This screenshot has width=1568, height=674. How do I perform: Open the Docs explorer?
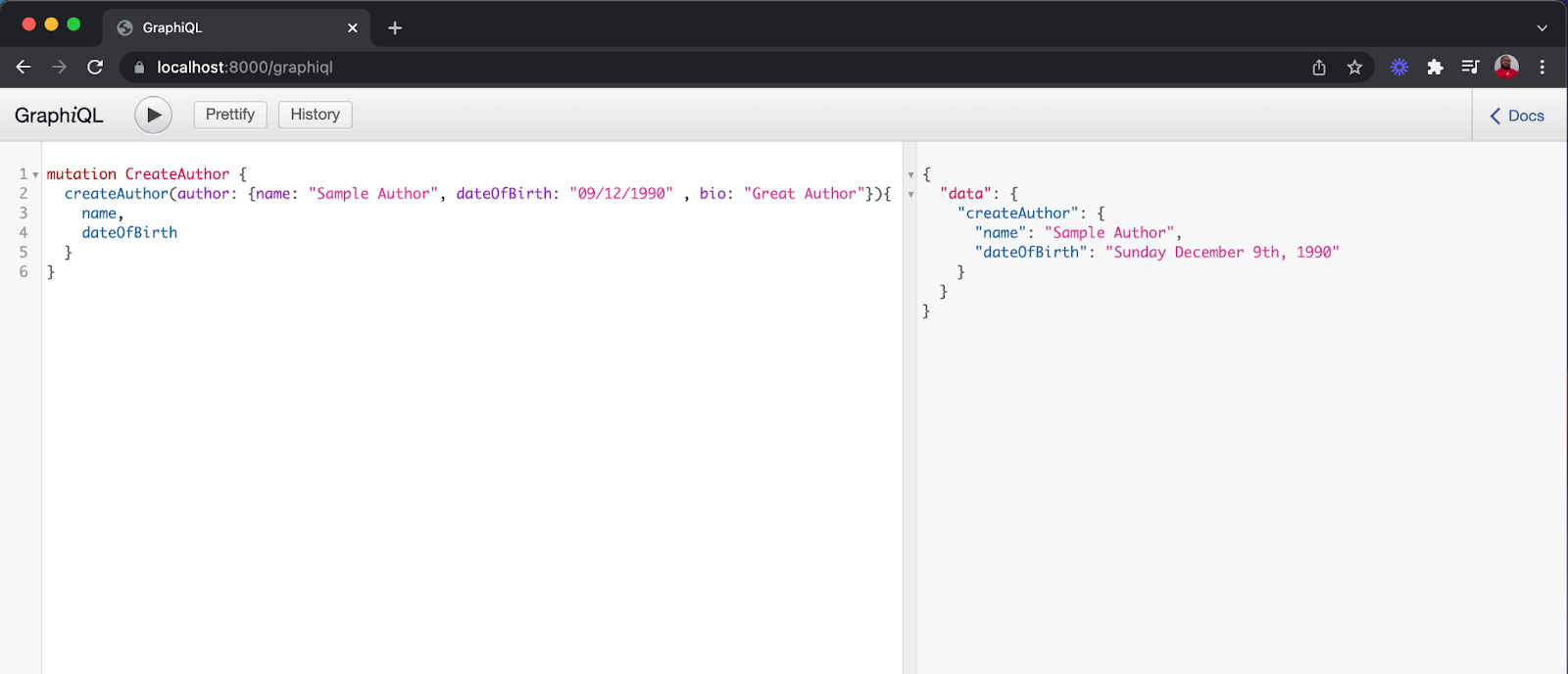(1517, 116)
